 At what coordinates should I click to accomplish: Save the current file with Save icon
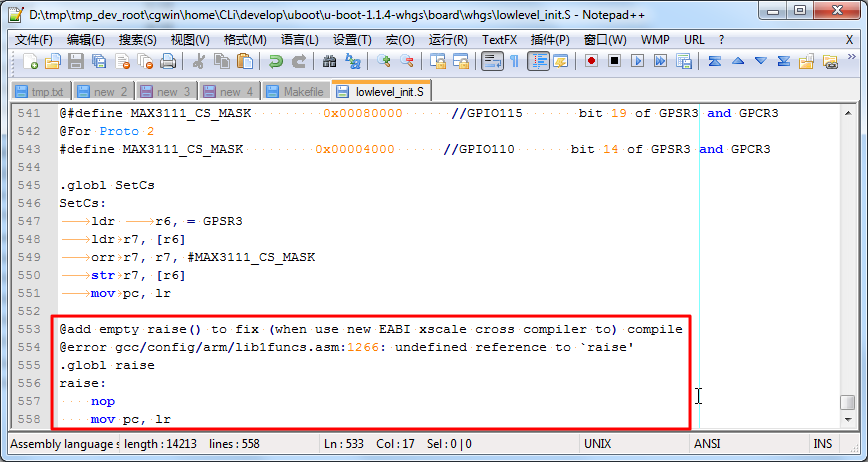(x=76, y=61)
